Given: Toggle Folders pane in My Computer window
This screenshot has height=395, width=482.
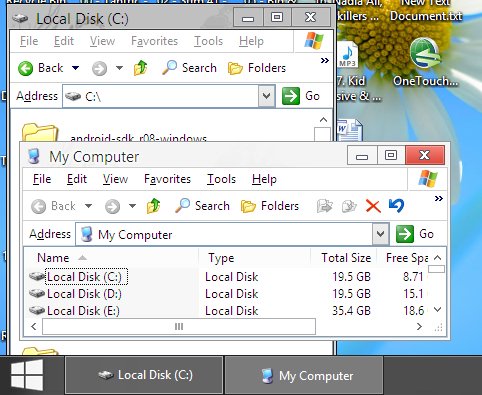Looking at the screenshot, I should click(x=270, y=206).
